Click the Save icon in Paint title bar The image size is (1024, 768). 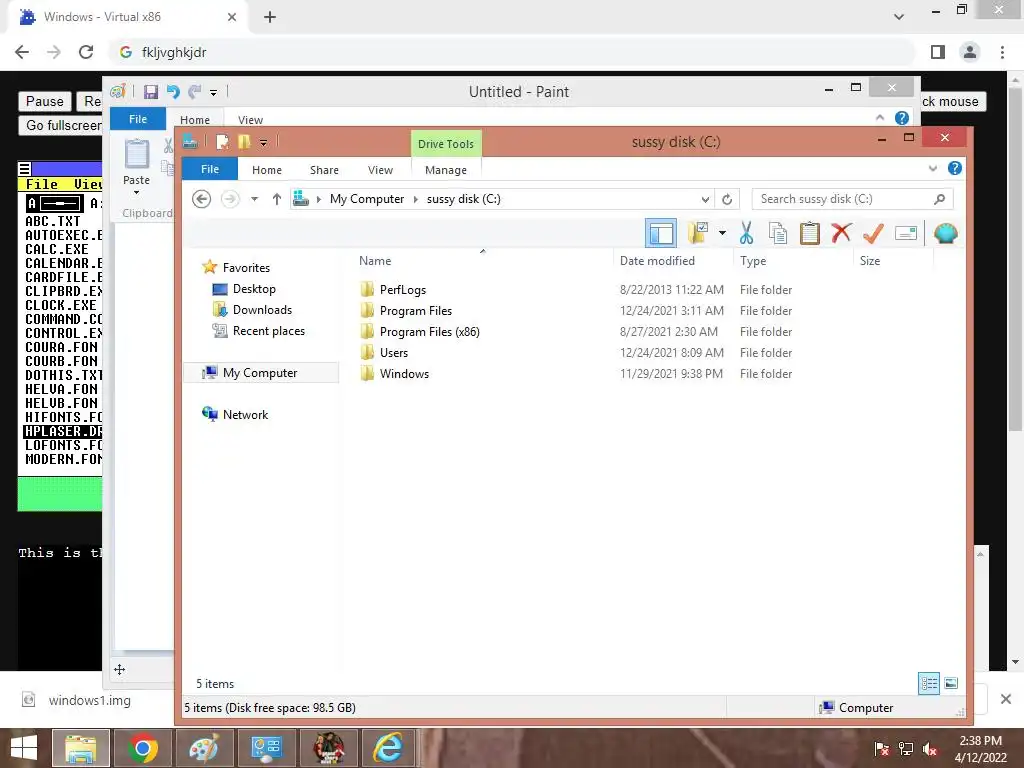151,92
